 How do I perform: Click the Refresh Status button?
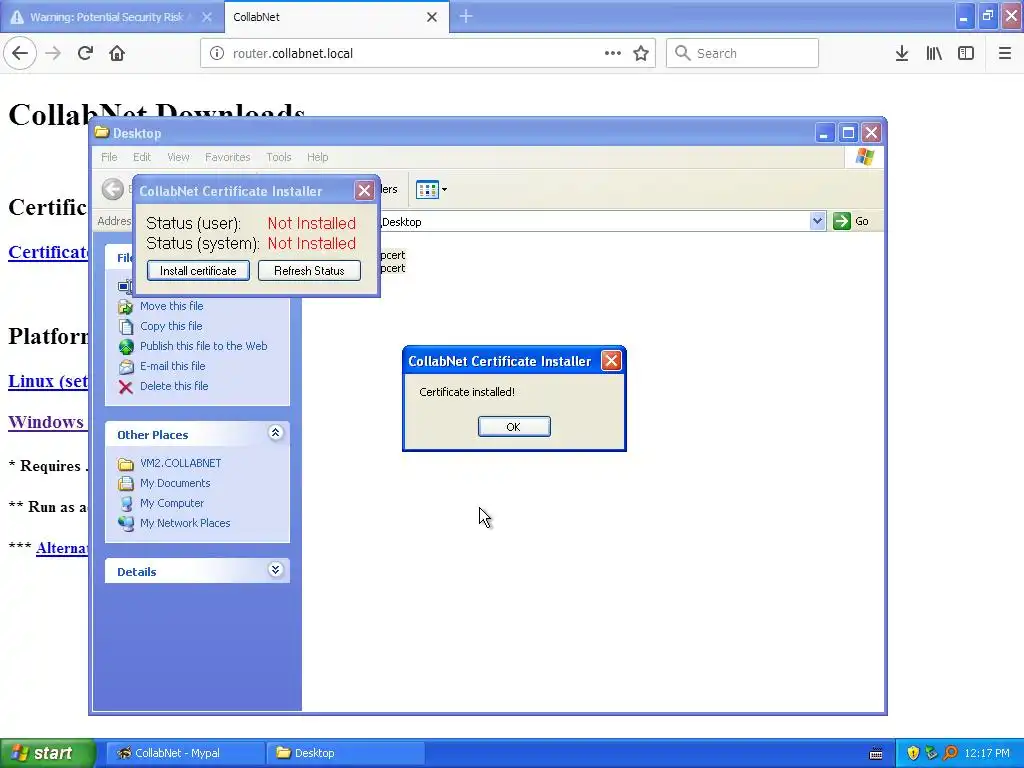click(309, 270)
